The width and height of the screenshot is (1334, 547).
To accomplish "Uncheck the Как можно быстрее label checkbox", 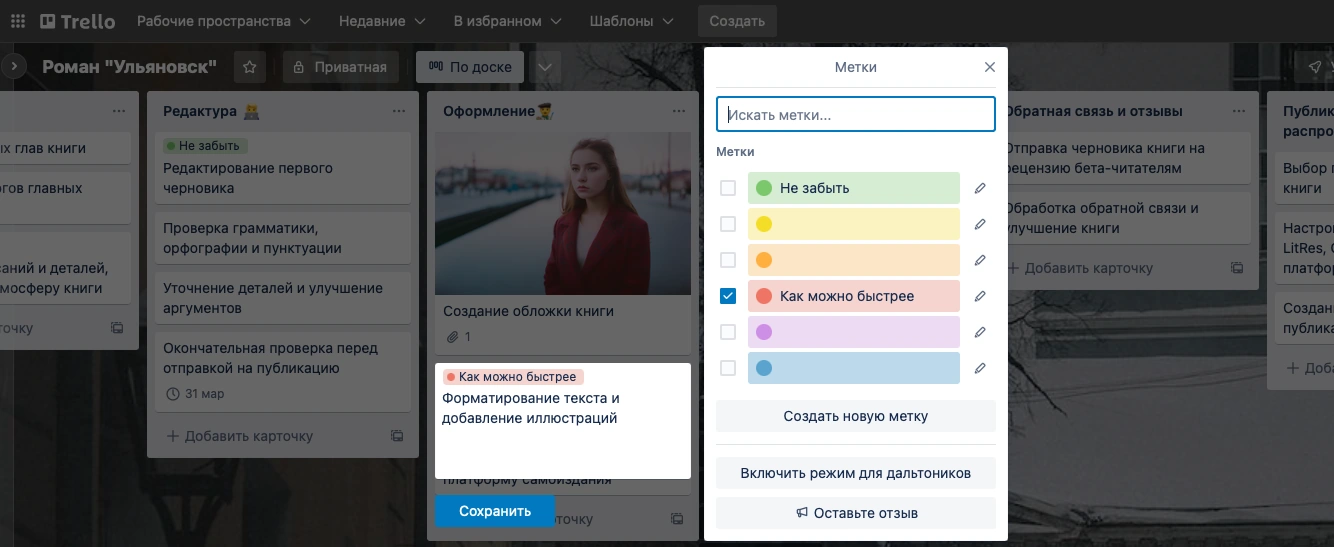I will coord(728,296).
